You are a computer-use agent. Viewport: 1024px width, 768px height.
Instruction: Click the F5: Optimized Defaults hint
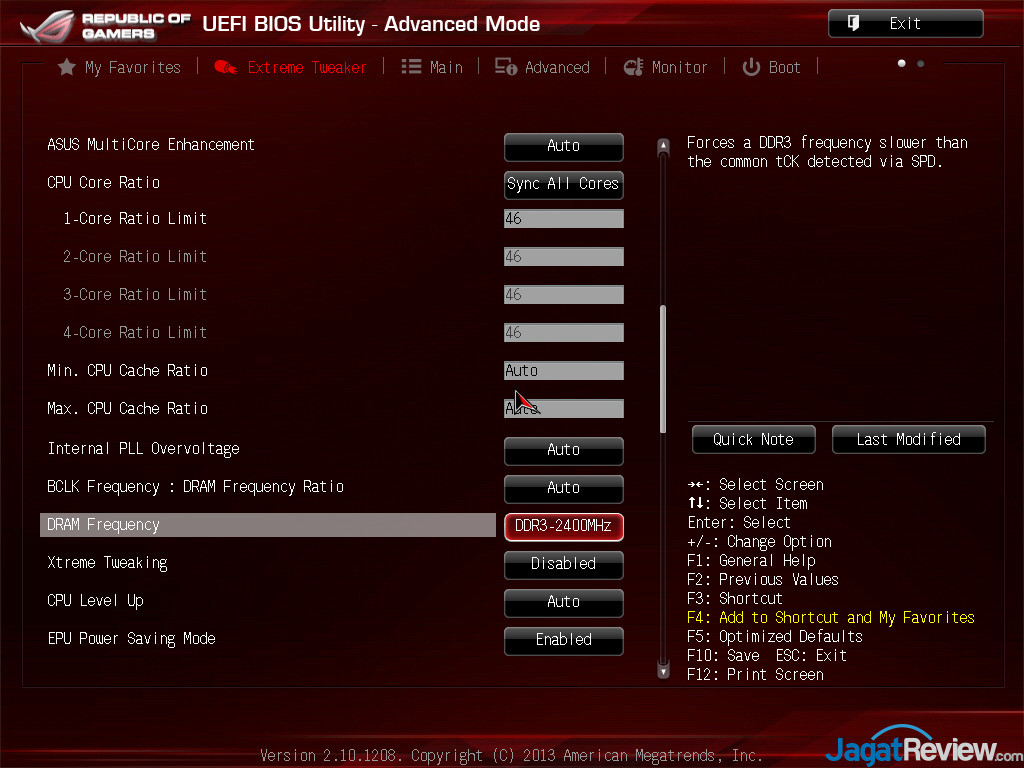(775, 636)
